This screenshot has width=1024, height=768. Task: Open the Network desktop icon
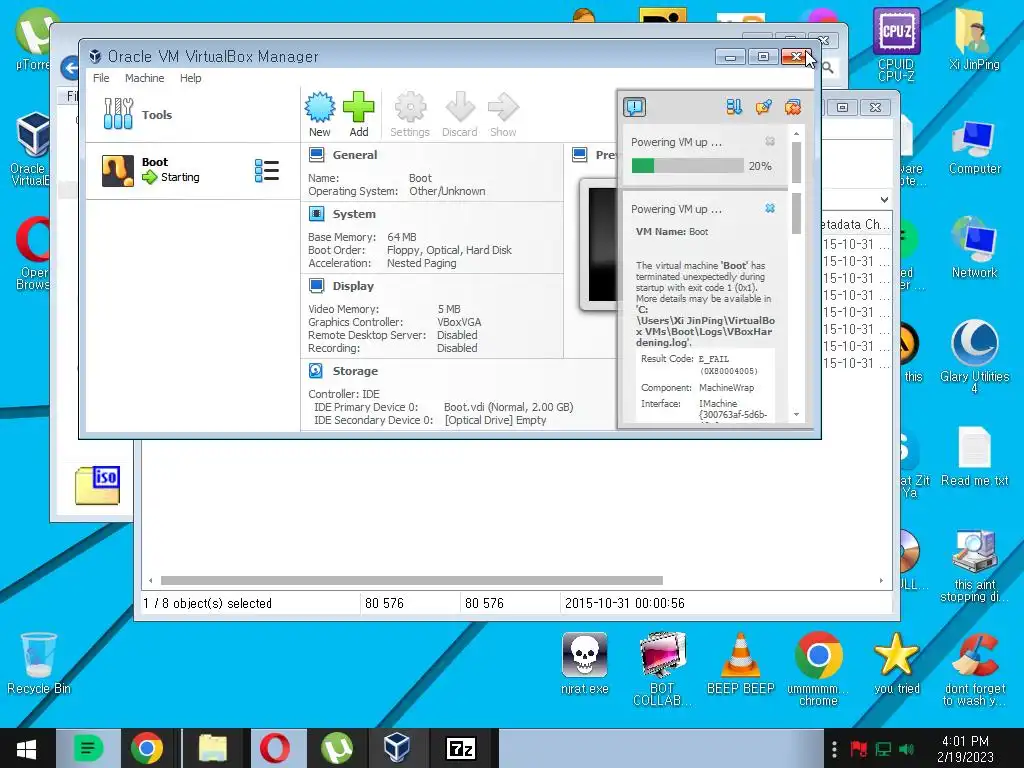(x=974, y=248)
